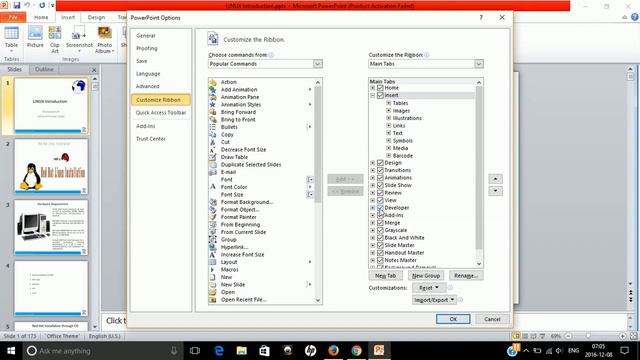This screenshot has width=640, height=360.
Task: Open Google Chrome from taskbar
Action: (x=356, y=350)
